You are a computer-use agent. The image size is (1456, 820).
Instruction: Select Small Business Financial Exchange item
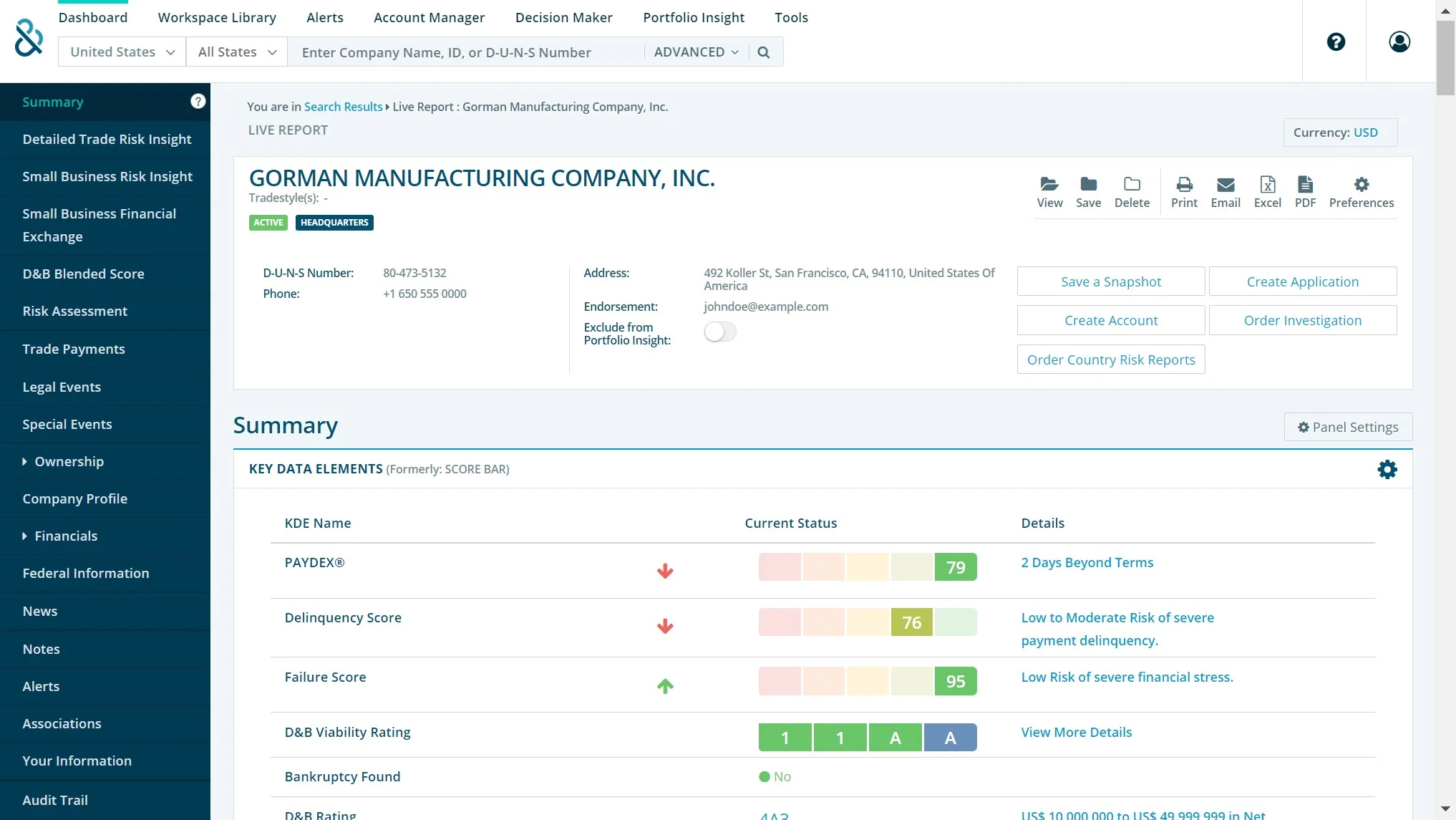point(105,226)
